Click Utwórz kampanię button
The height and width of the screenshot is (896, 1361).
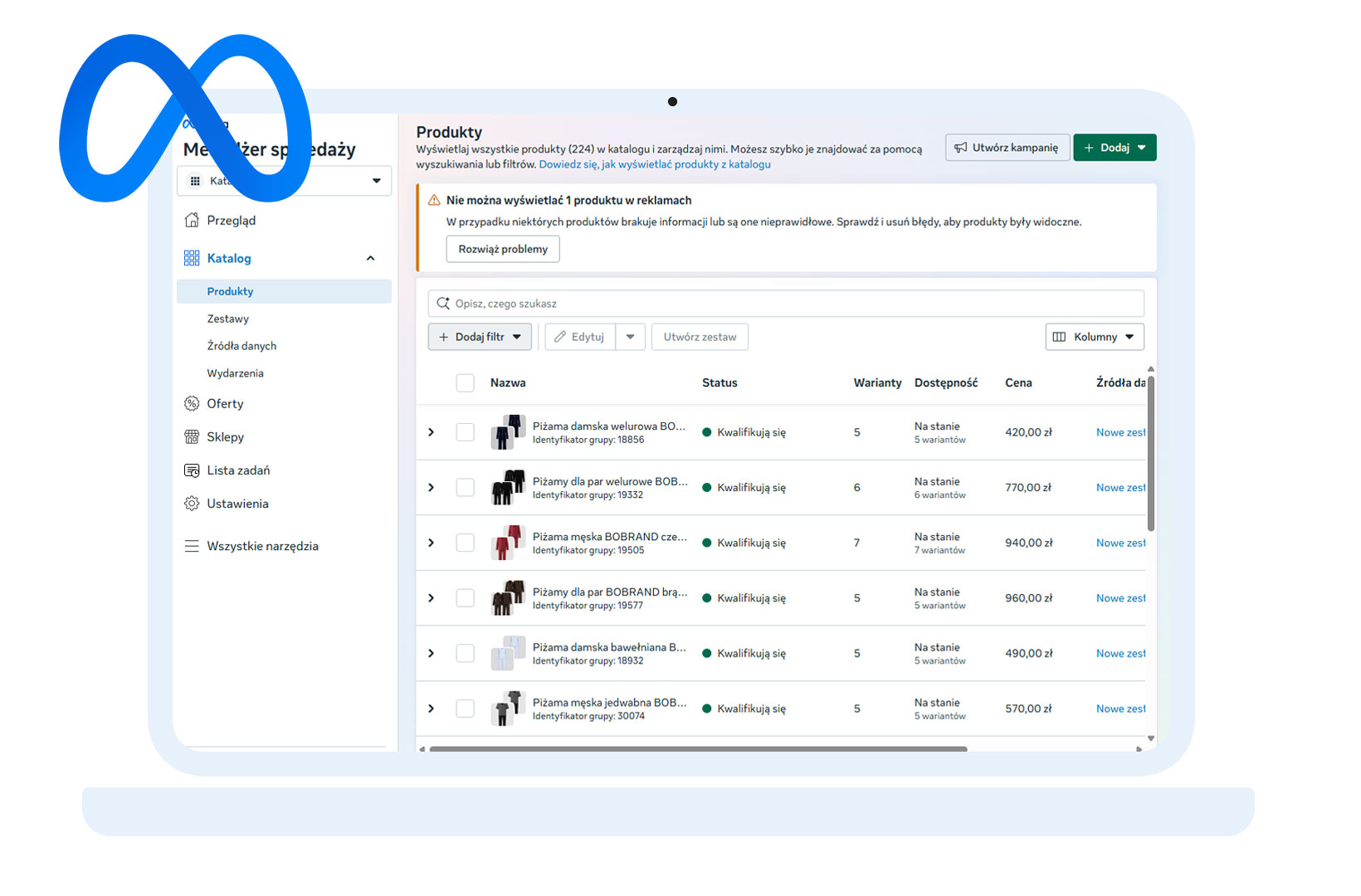(x=1007, y=148)
